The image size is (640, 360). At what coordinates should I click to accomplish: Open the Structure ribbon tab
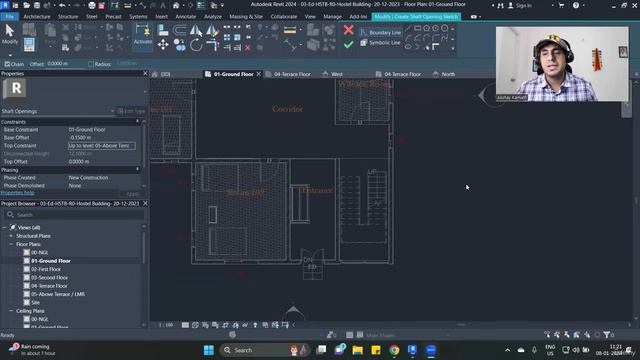tap(68, 17)
